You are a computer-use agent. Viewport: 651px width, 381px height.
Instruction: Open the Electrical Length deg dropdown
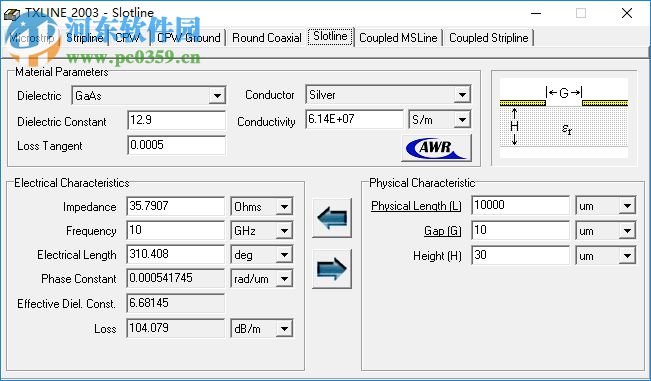(284, 255)
